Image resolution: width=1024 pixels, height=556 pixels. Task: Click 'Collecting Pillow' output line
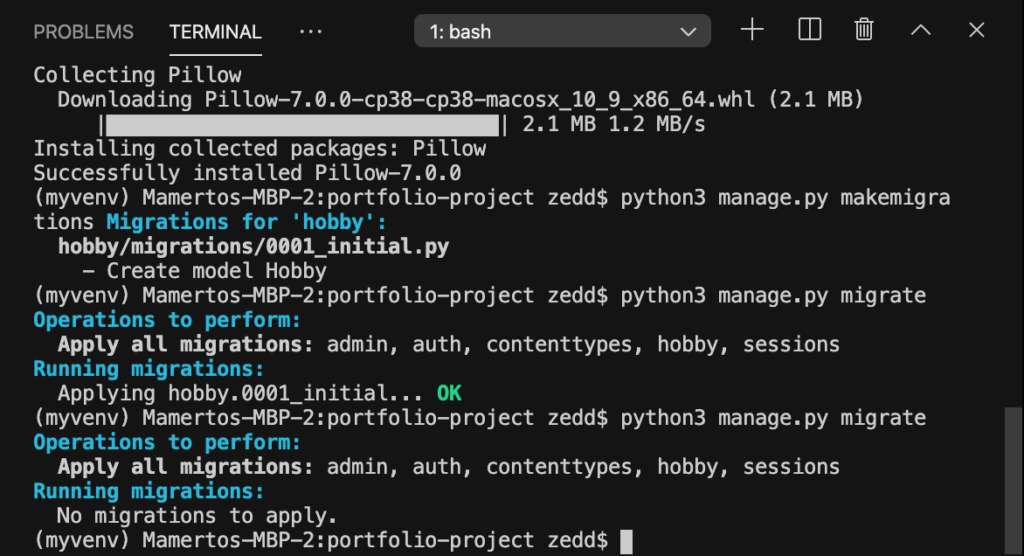pos(137,75)
